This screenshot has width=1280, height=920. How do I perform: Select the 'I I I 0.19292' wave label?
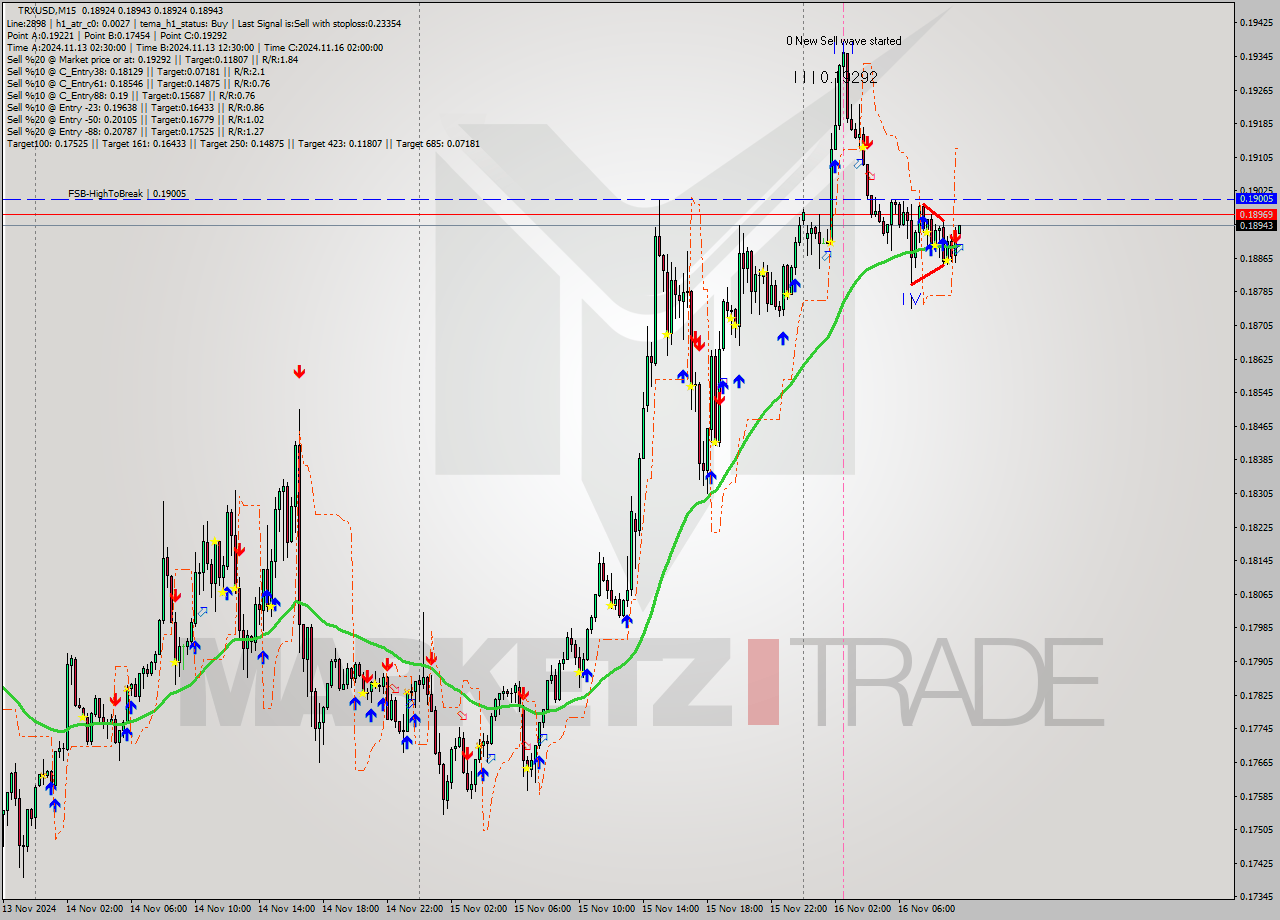pos(836,76)
